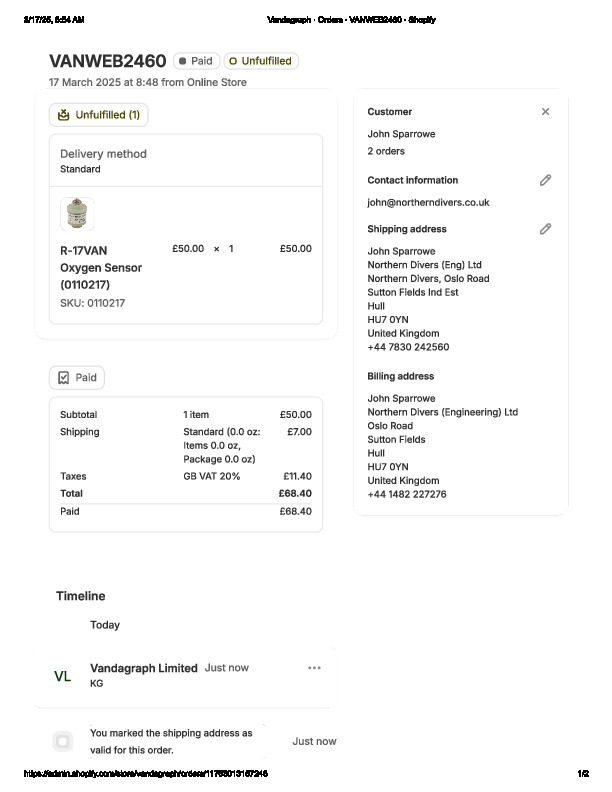The height and width of the screenshot is (792, 612).
Task: Click the john@northerndivers.co.uk email
Action: tap(428, 202)
